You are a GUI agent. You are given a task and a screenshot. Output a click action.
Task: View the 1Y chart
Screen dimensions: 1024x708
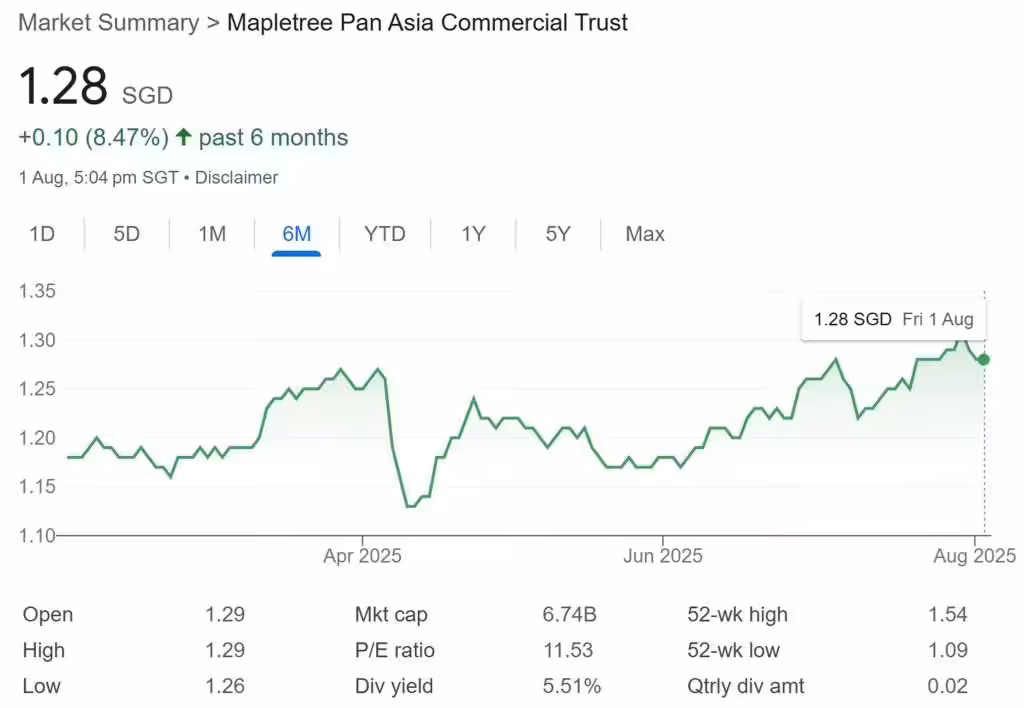pos(472,234)
